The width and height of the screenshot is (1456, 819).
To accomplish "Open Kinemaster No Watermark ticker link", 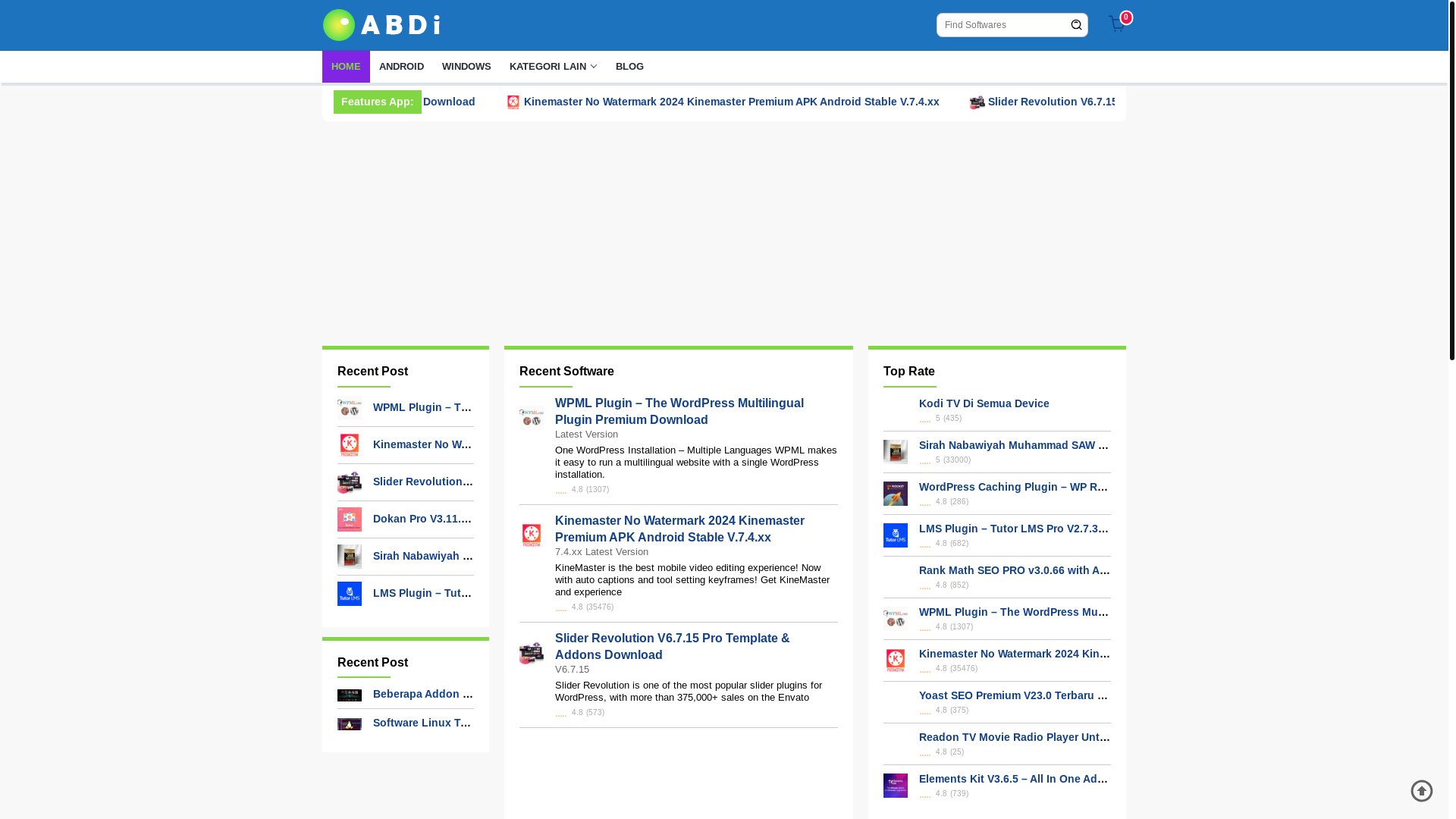I will [x=731, y=102].
